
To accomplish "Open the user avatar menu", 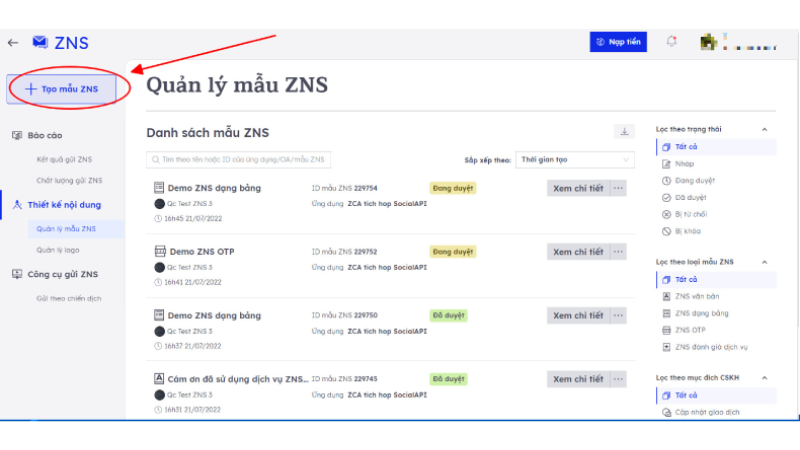I will 709,42.
